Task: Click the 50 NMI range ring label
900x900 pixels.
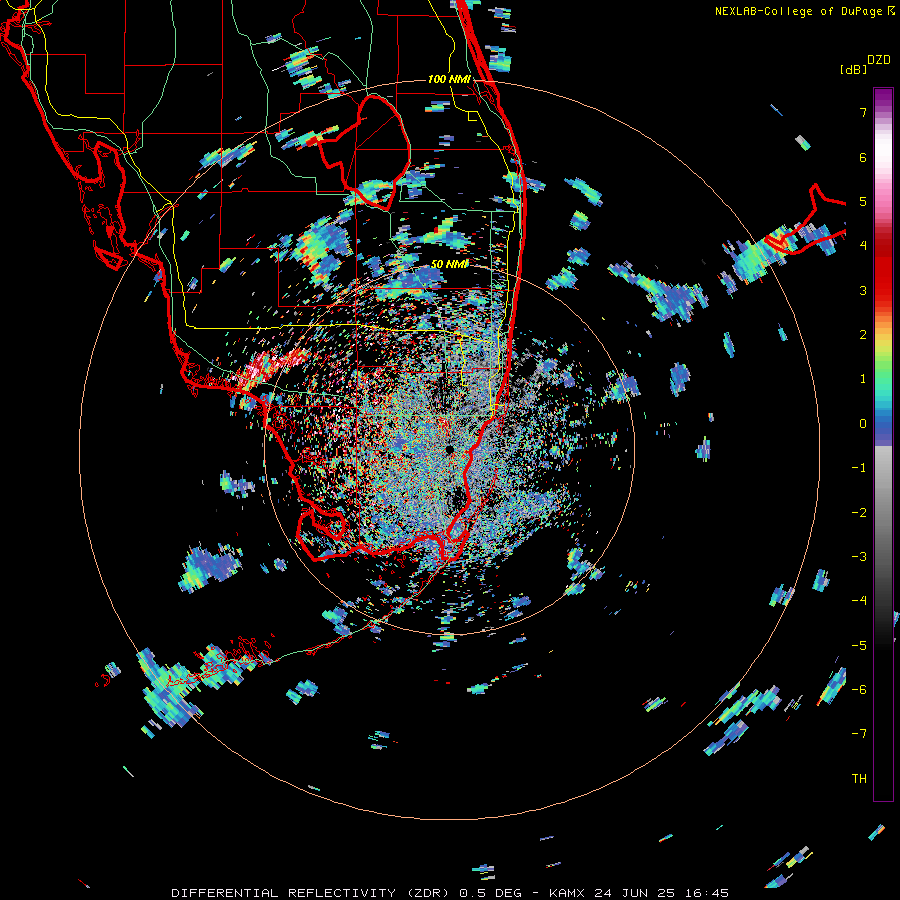Action: click(x=449, y=264)
